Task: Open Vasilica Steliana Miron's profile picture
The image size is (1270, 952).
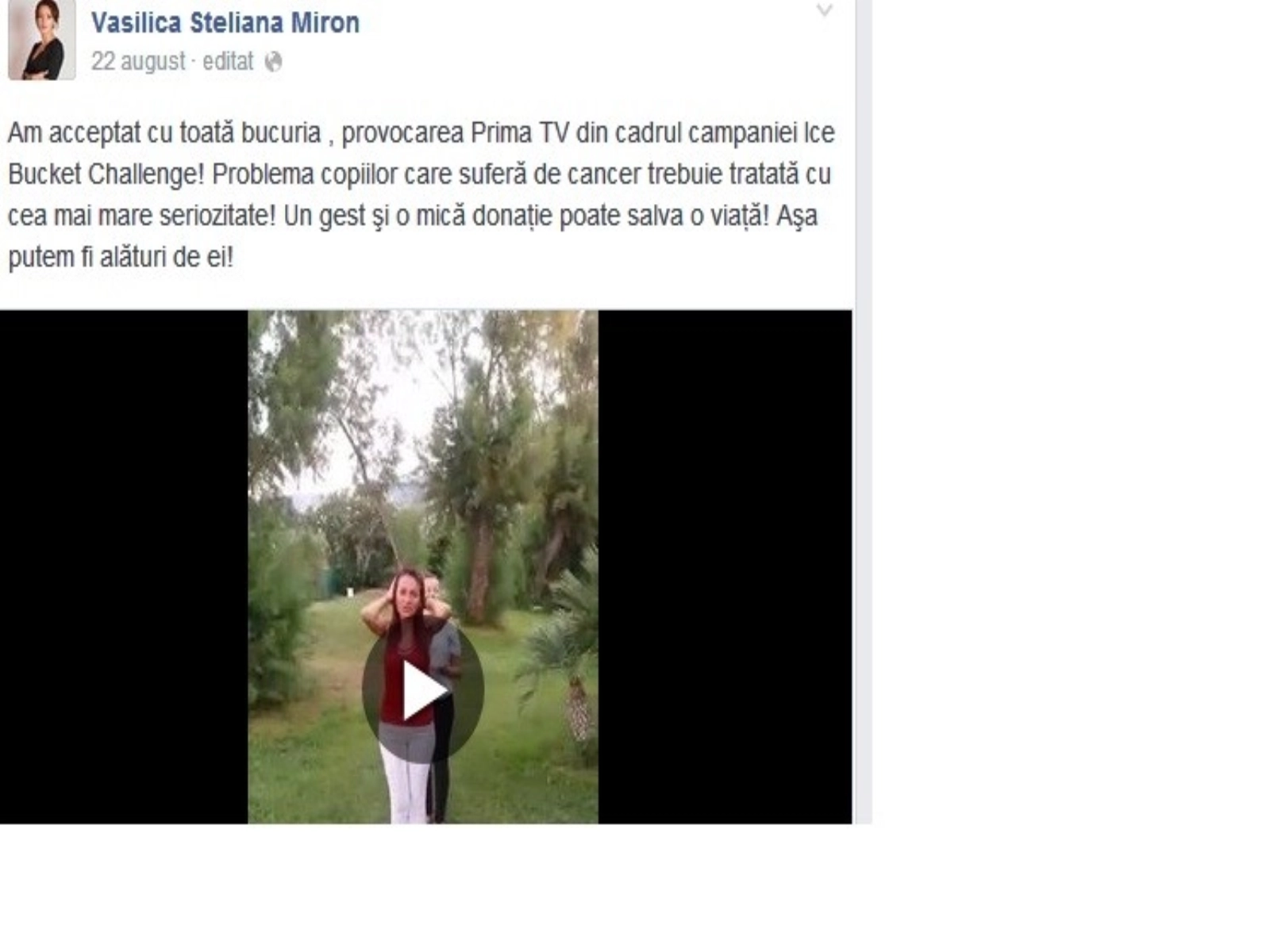Action: 42,40
